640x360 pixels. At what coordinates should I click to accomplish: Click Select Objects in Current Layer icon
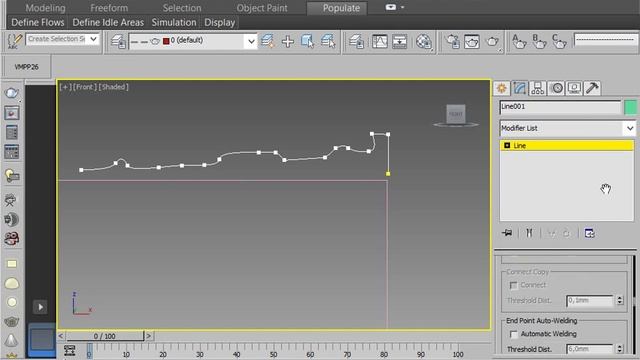click(x=307, y=41)
